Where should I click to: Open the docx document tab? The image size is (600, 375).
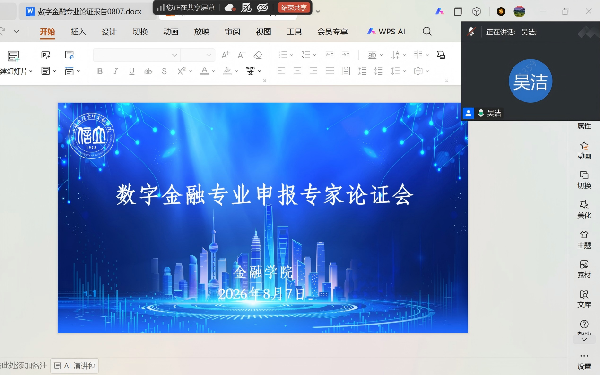tap(85, 11)
